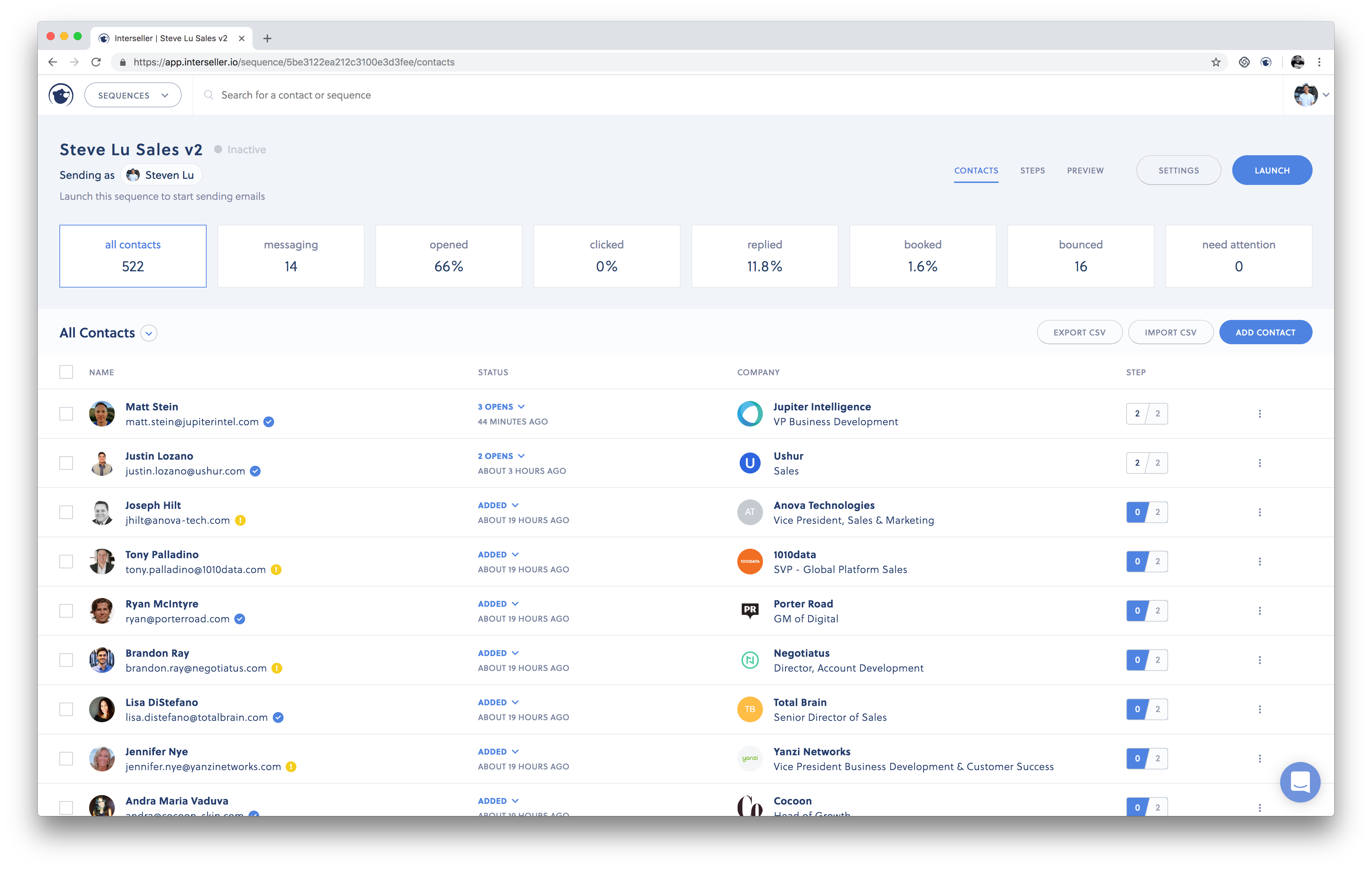Click the Porter Road company logo
The height and width of the screenshot is (870, 1372).
click(x=750, y=611)
